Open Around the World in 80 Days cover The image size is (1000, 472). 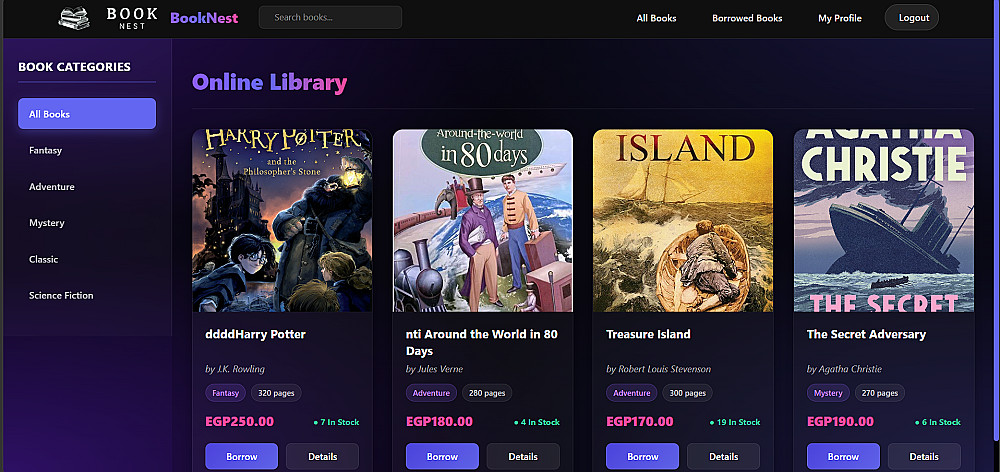click(483, 221)
